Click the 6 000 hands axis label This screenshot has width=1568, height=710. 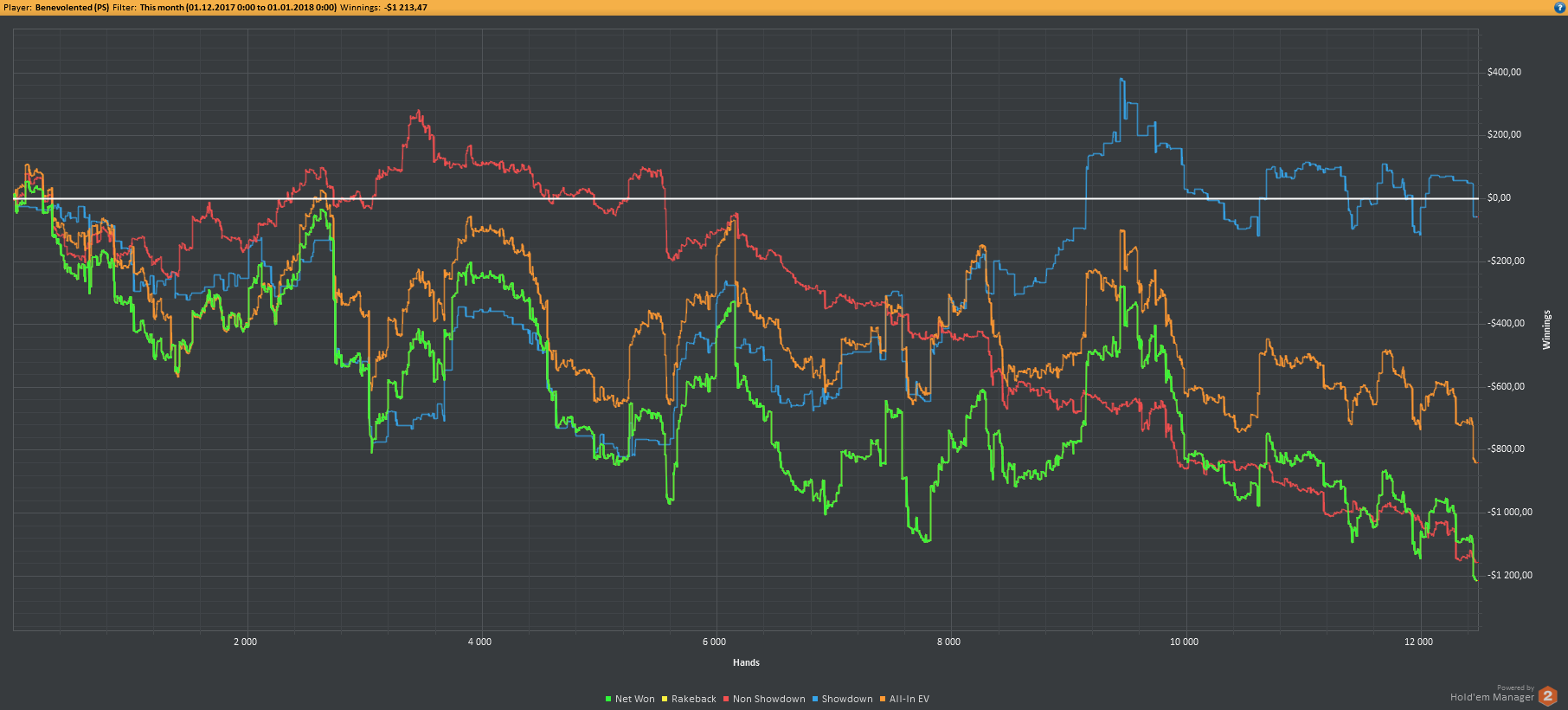tap(714, 642)
